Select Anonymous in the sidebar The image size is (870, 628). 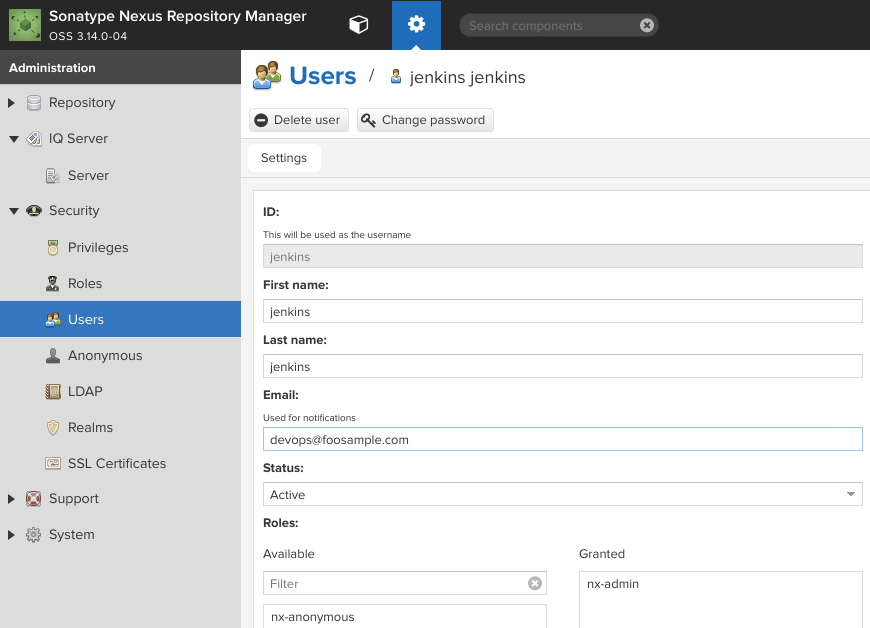[x=104, y=355]
